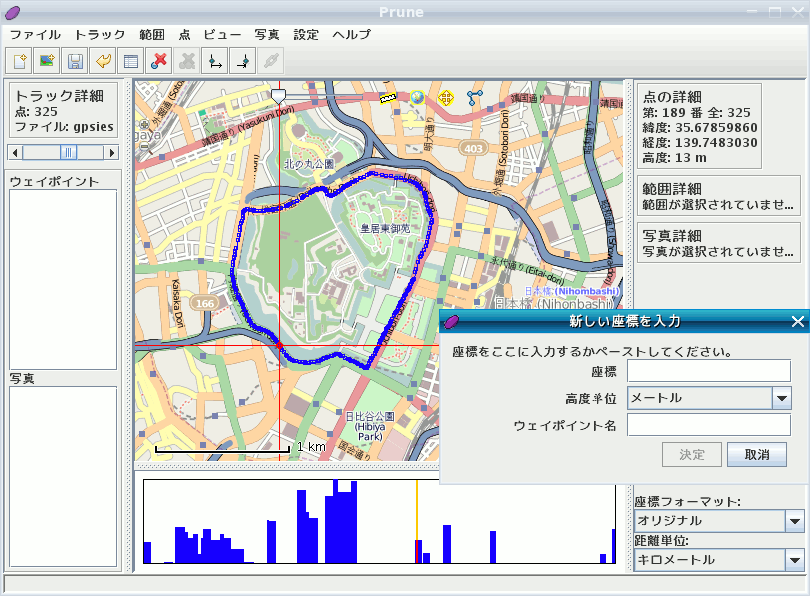The image size is (810, 596).
Task: Toggle the connect track points icon
Action: [475, 97]
